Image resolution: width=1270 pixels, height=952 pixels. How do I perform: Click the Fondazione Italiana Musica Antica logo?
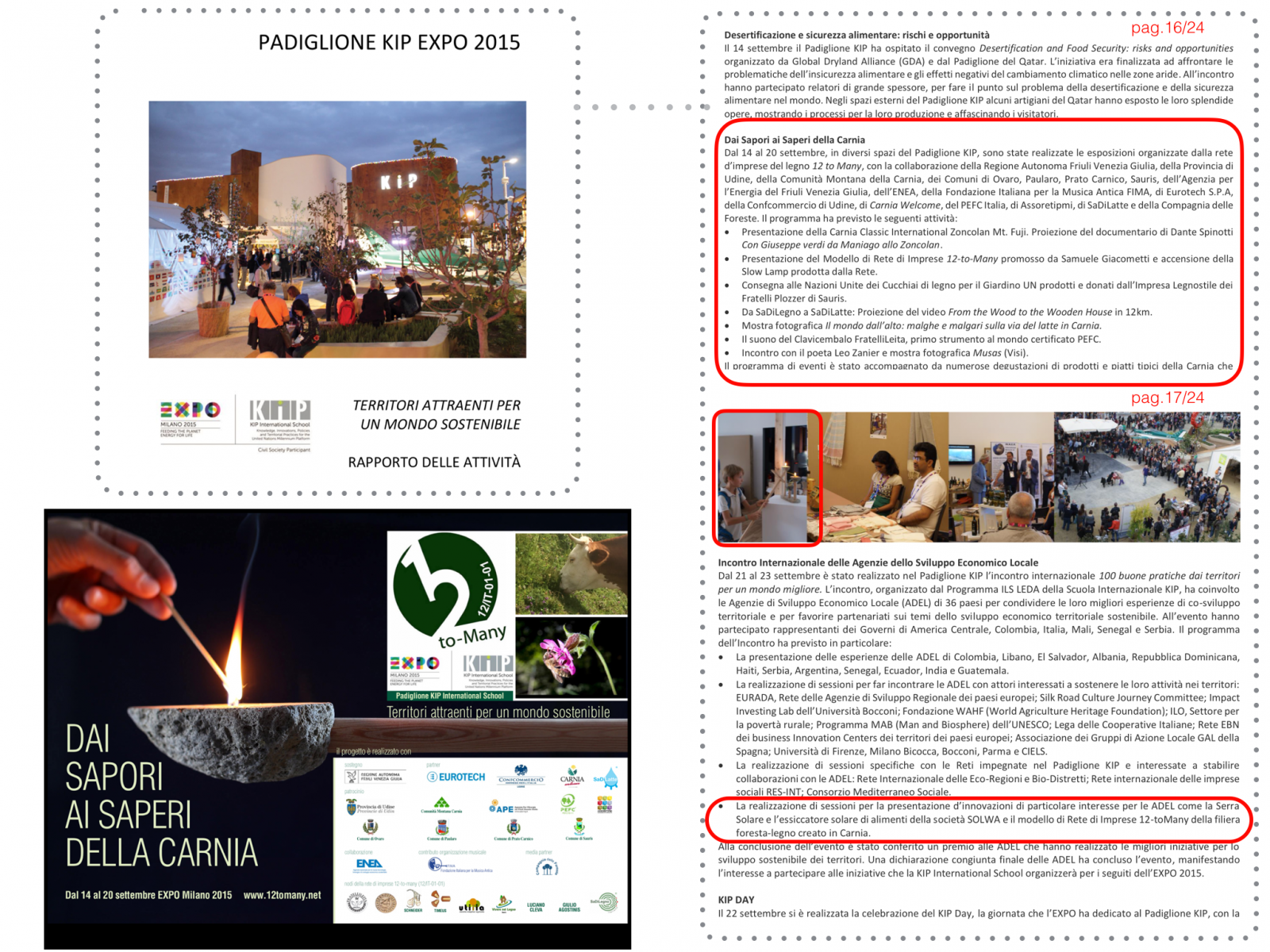(460, 865)
